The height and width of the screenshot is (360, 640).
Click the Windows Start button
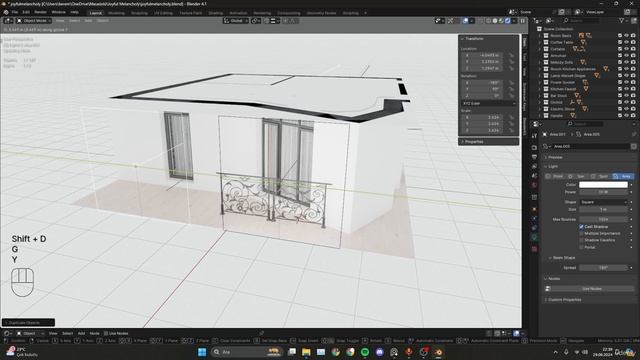click(202, 352)
